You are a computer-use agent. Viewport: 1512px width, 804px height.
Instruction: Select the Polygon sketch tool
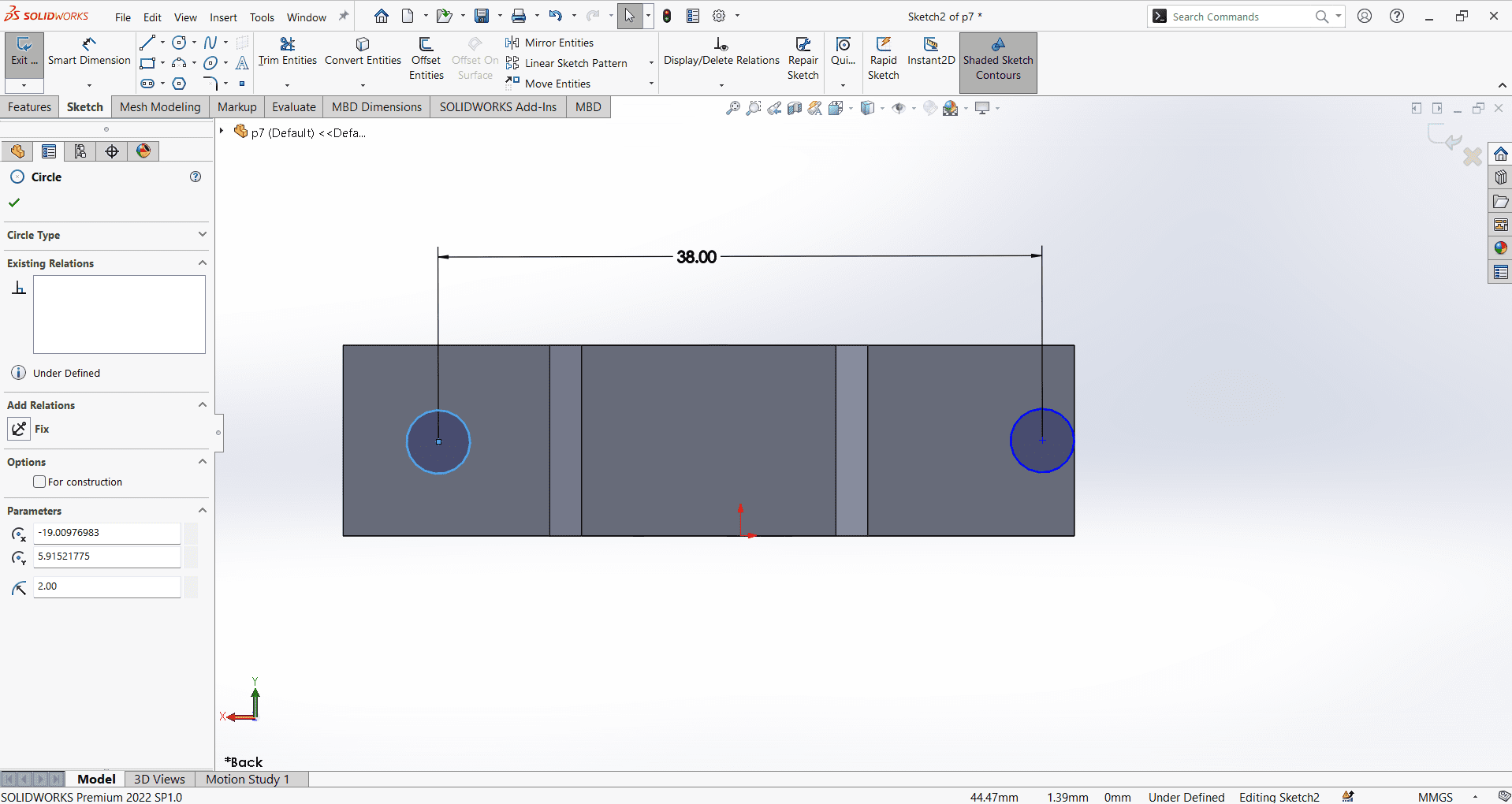(x=180, y=84)
